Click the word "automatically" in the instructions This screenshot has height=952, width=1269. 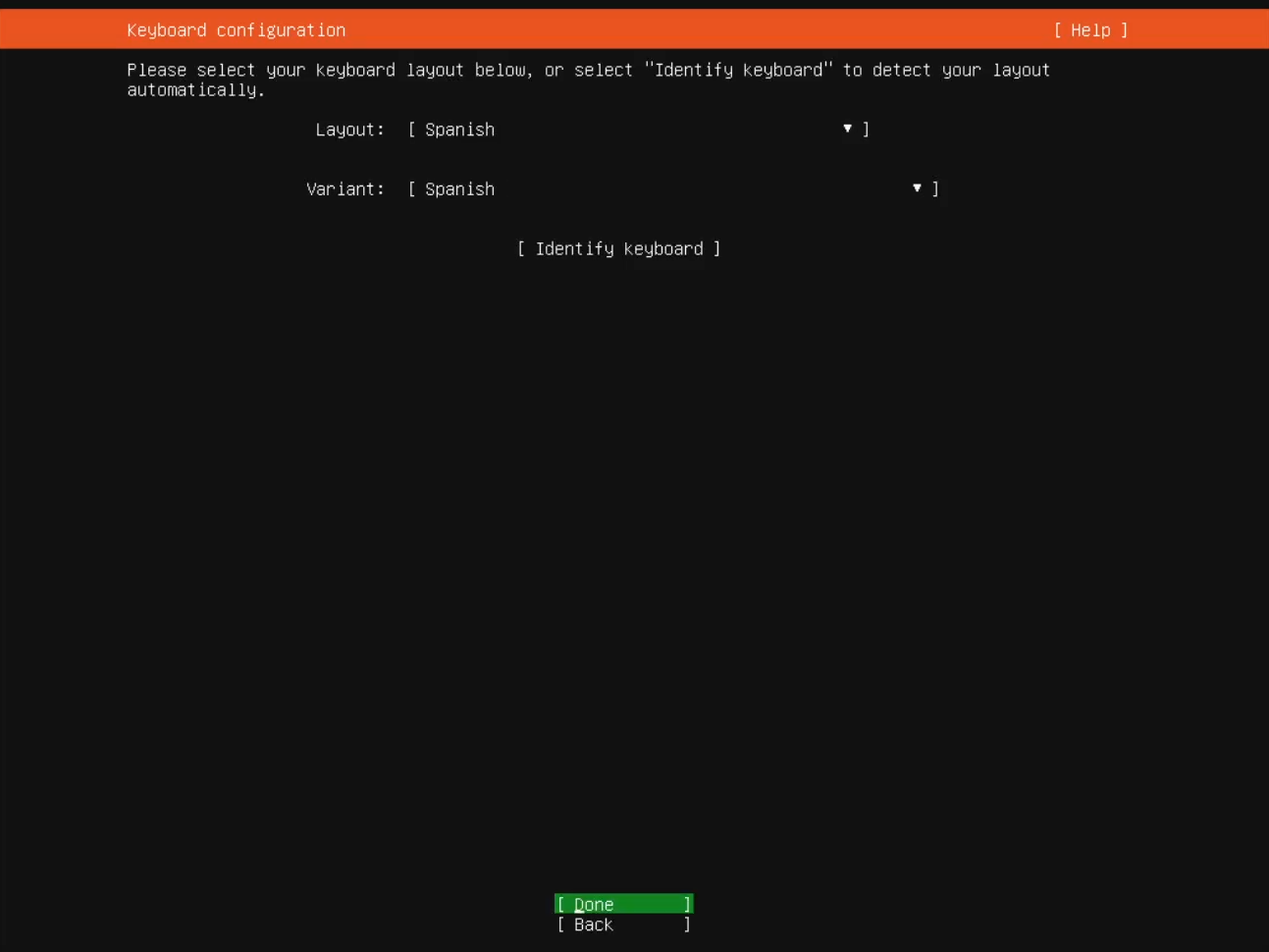(192, 90)
